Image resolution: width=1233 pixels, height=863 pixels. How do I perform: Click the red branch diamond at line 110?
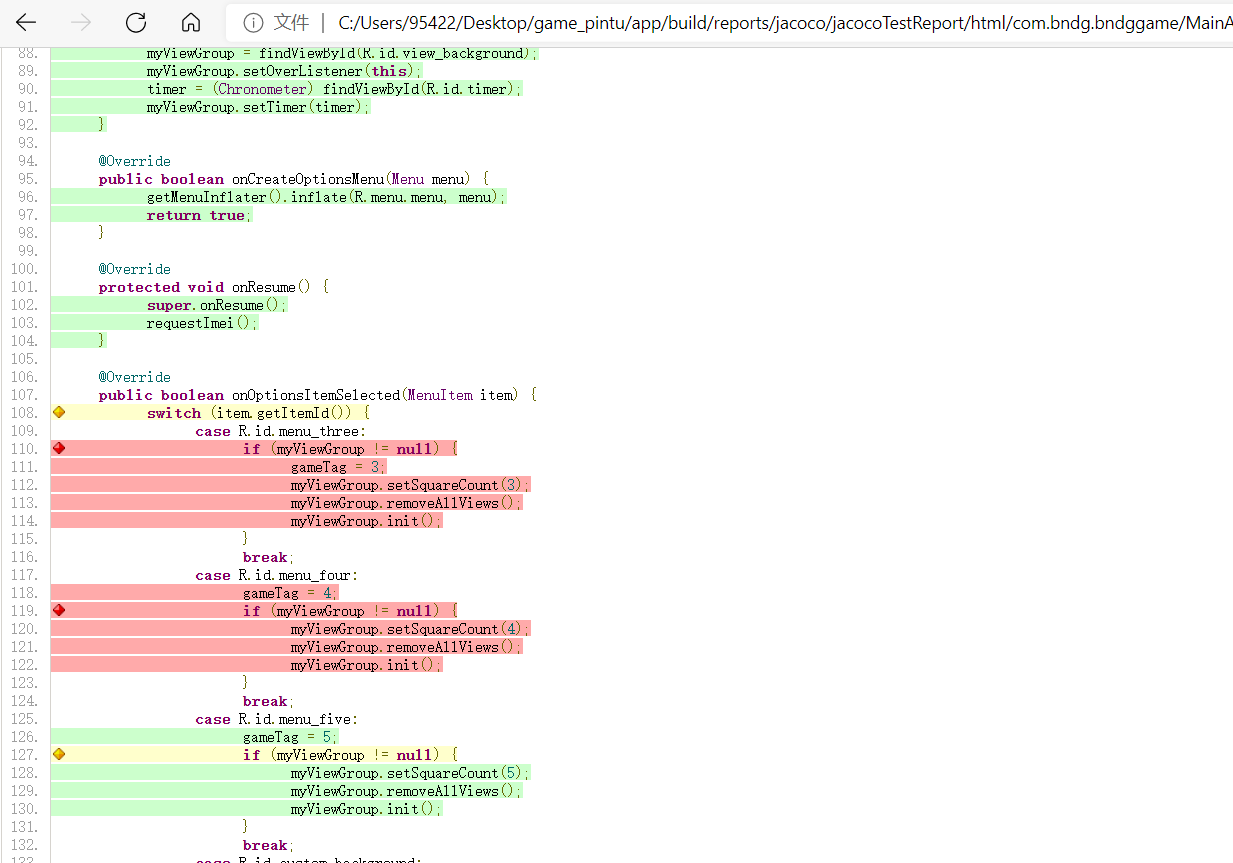pos(58,448)
